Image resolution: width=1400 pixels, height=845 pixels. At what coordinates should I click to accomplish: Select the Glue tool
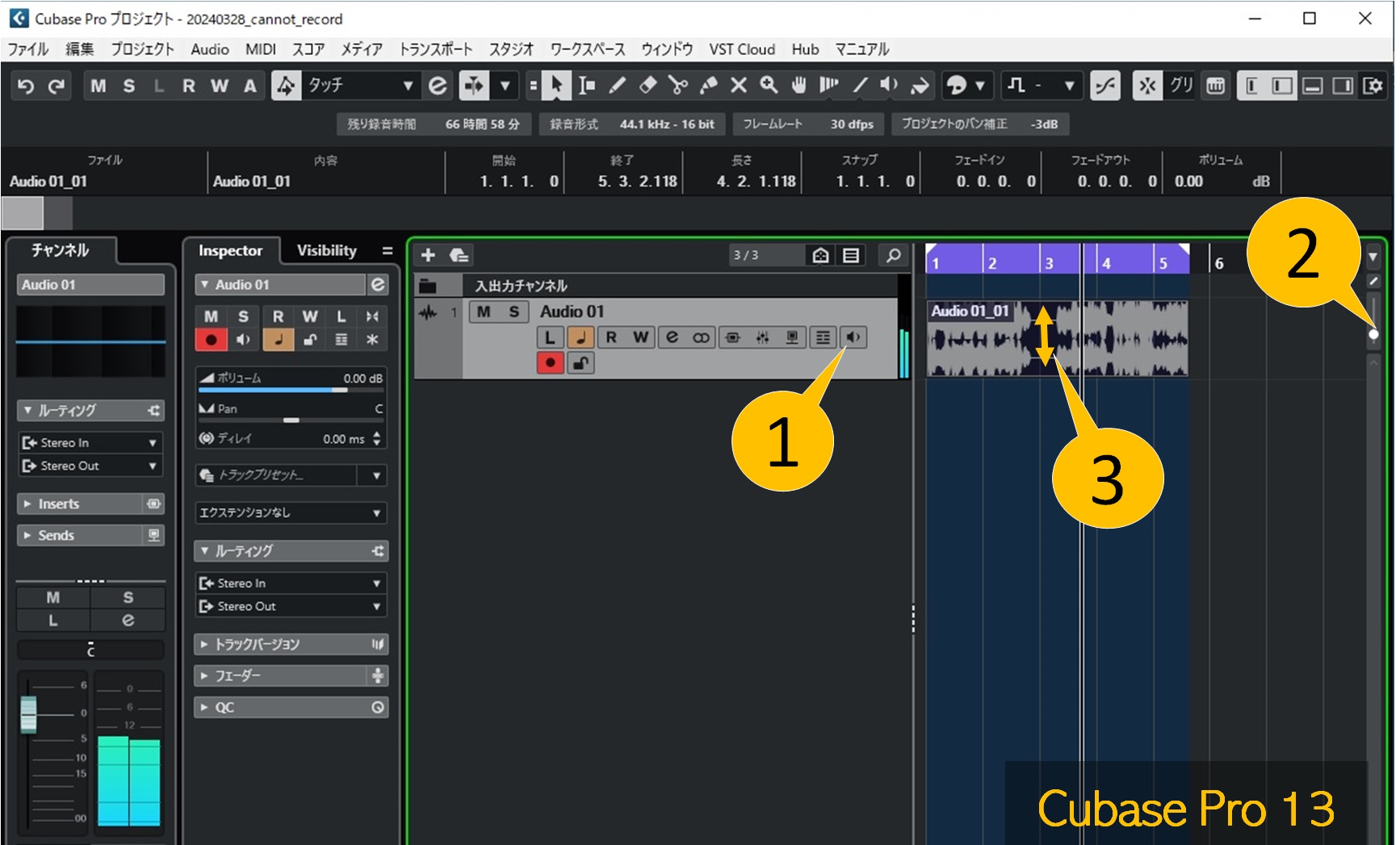pyautogui.click(x=709, y=86)
